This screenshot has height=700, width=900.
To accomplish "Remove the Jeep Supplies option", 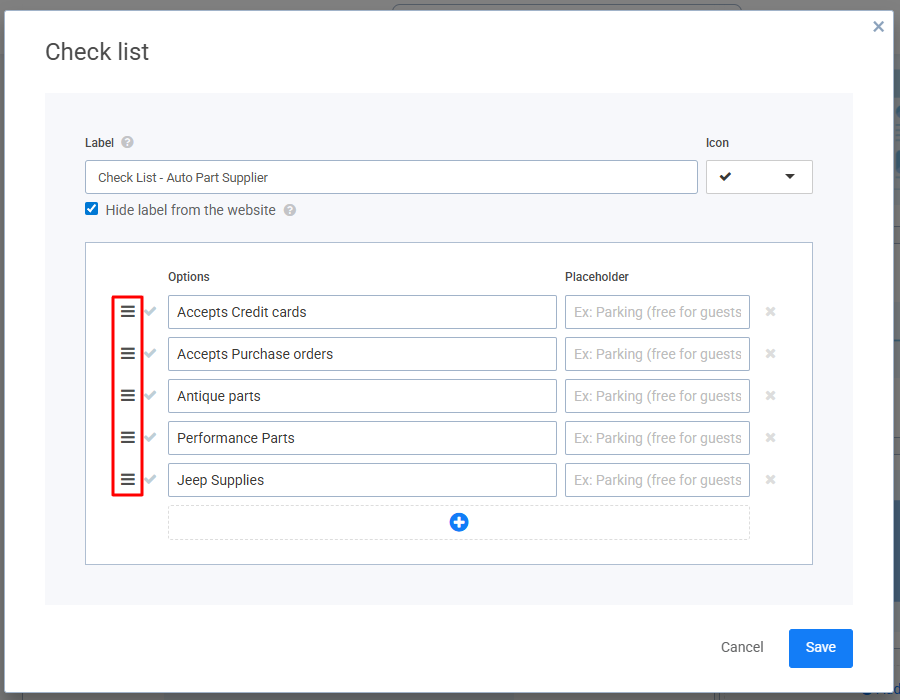I will (770, 479).
